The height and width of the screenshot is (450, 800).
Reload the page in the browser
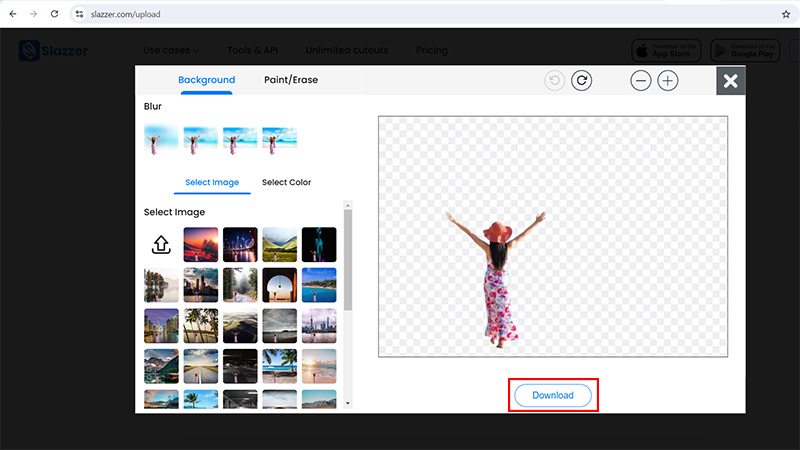tap(54, 14)
